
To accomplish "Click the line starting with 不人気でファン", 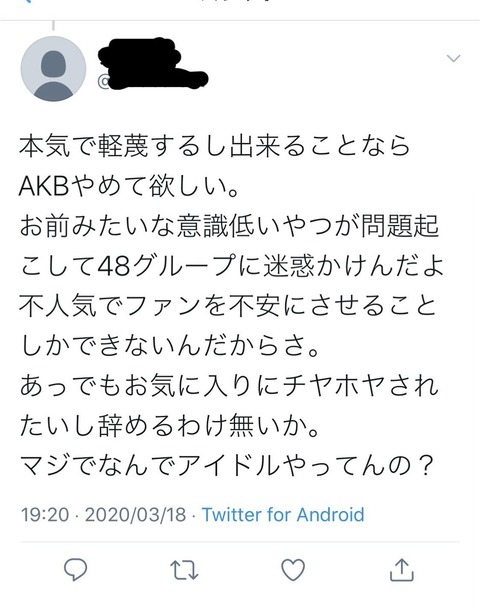I will point(228,306).
